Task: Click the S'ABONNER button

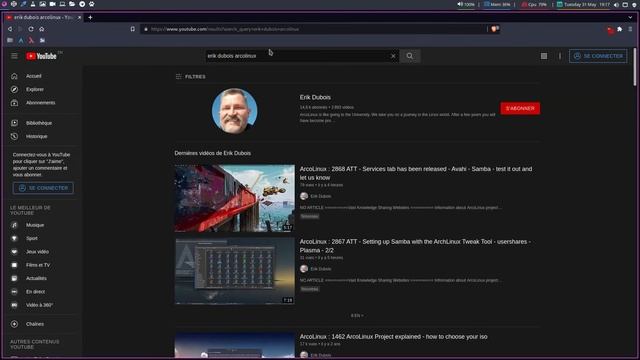Action: click(x=520, y=109)
